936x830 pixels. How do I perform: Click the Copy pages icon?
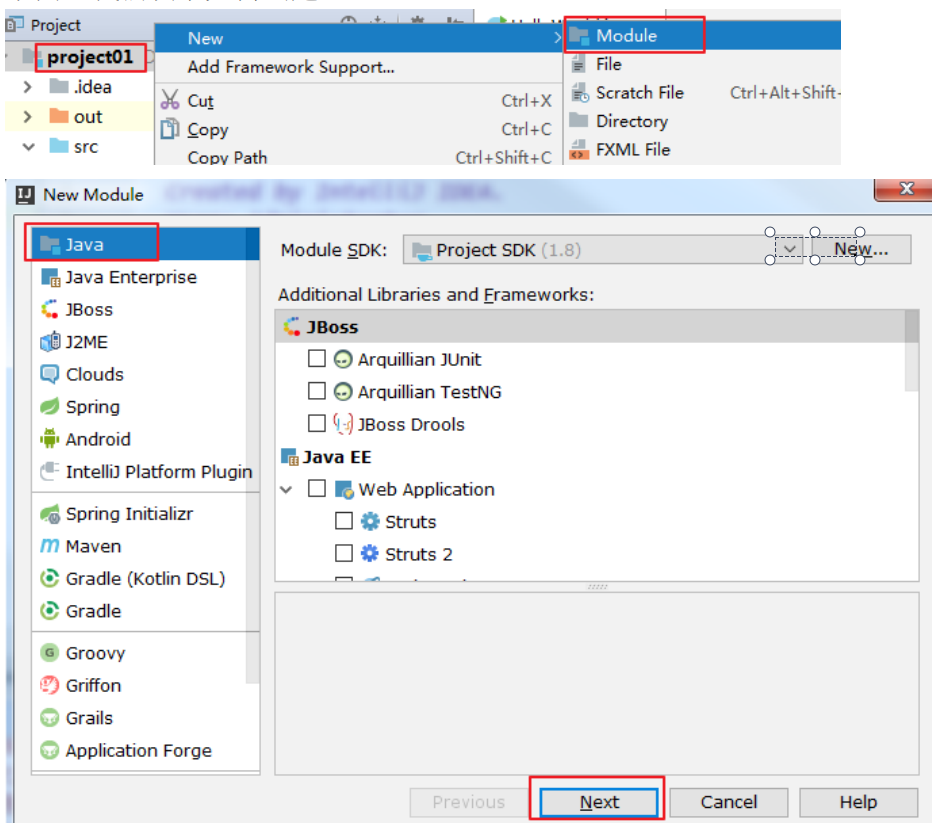click(170, 128)
